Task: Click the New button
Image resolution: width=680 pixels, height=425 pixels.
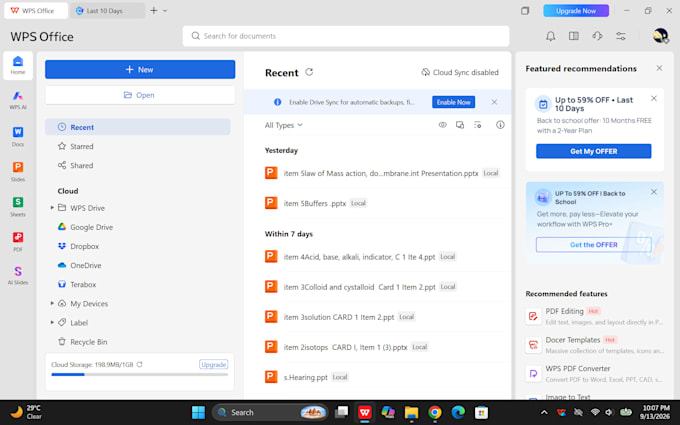Action: (x=140, y=69)
